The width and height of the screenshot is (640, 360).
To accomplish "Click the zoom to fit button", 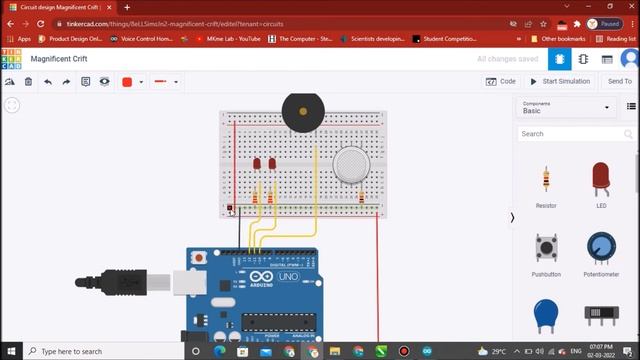I will (12, 105).
